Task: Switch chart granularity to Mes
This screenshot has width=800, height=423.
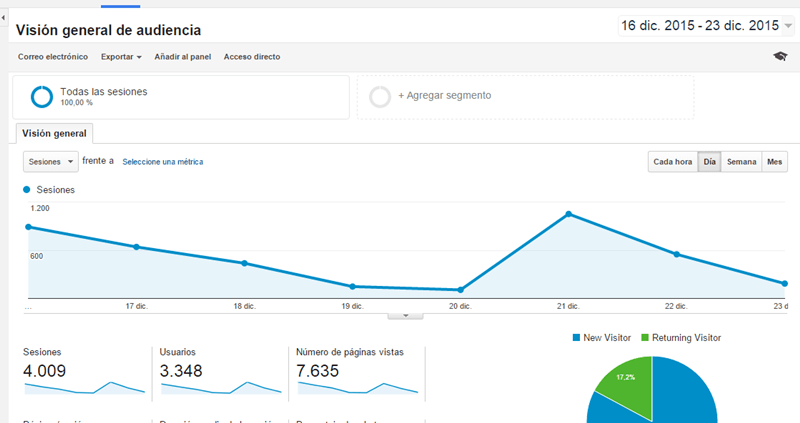Action: [774, 162]
